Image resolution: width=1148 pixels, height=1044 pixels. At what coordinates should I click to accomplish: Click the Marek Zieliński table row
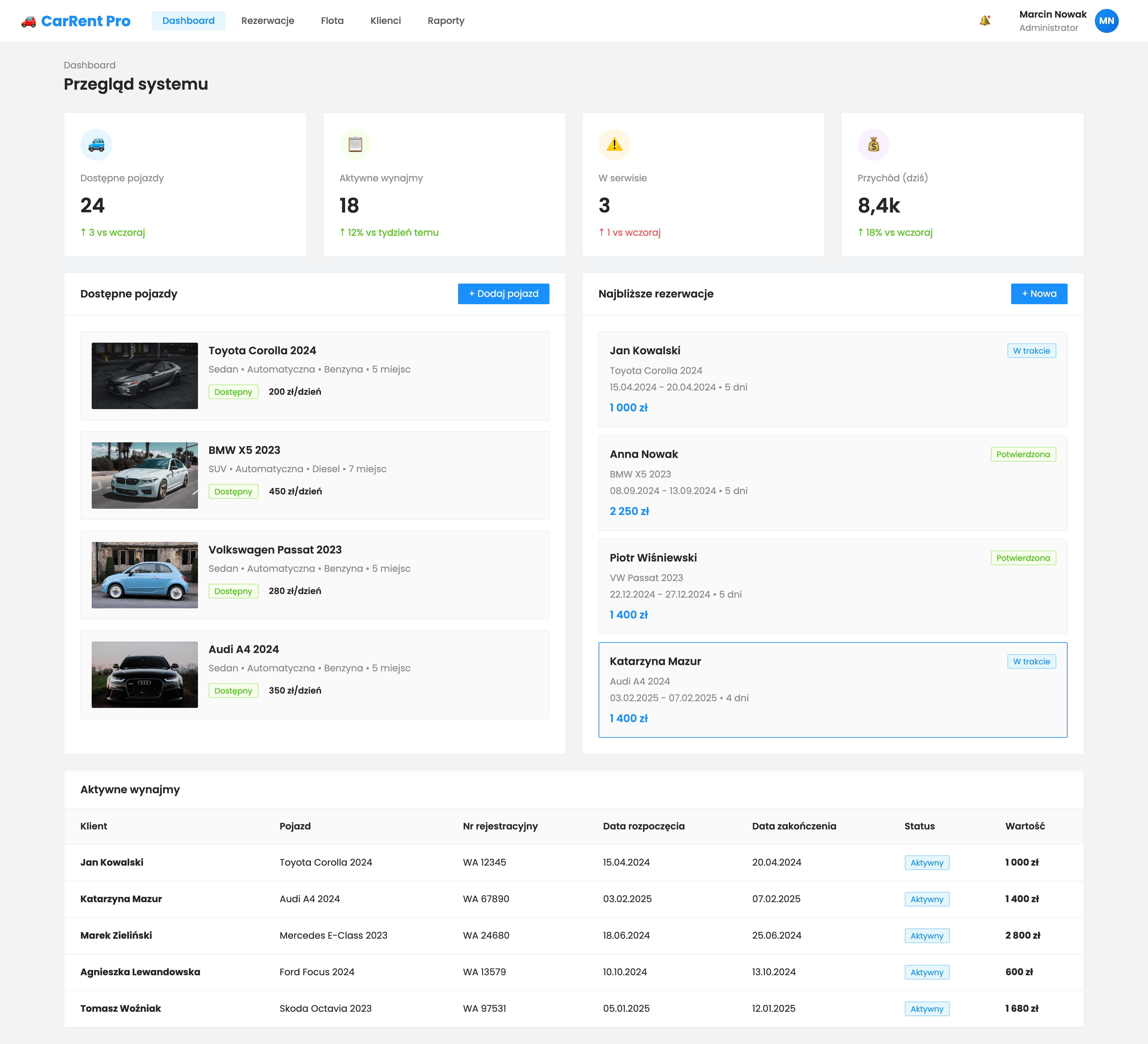(x=573, y=935)
